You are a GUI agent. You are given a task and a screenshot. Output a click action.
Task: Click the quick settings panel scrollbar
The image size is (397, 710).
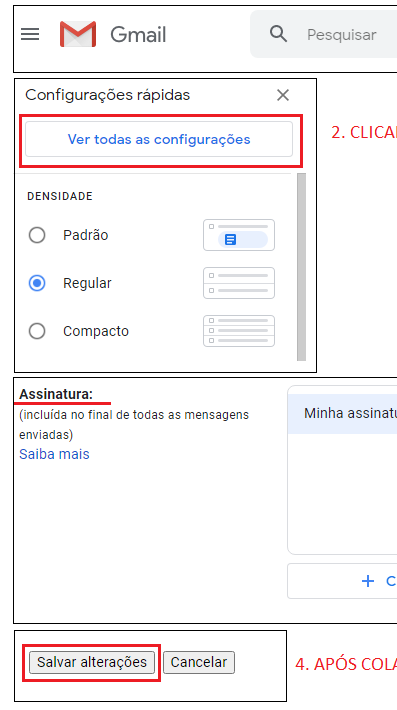click(x=301, y=267)
